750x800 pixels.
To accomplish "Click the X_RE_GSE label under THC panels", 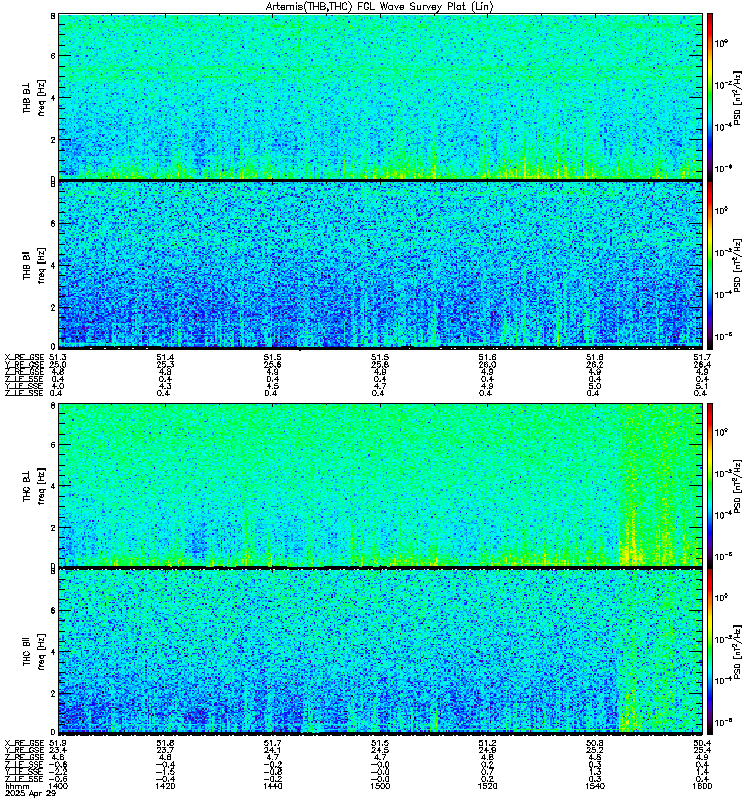I will [24, 743].
